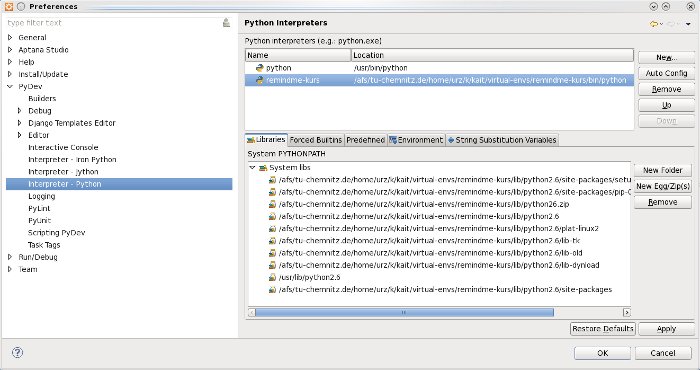Switch to the Libraries tab

266,139
